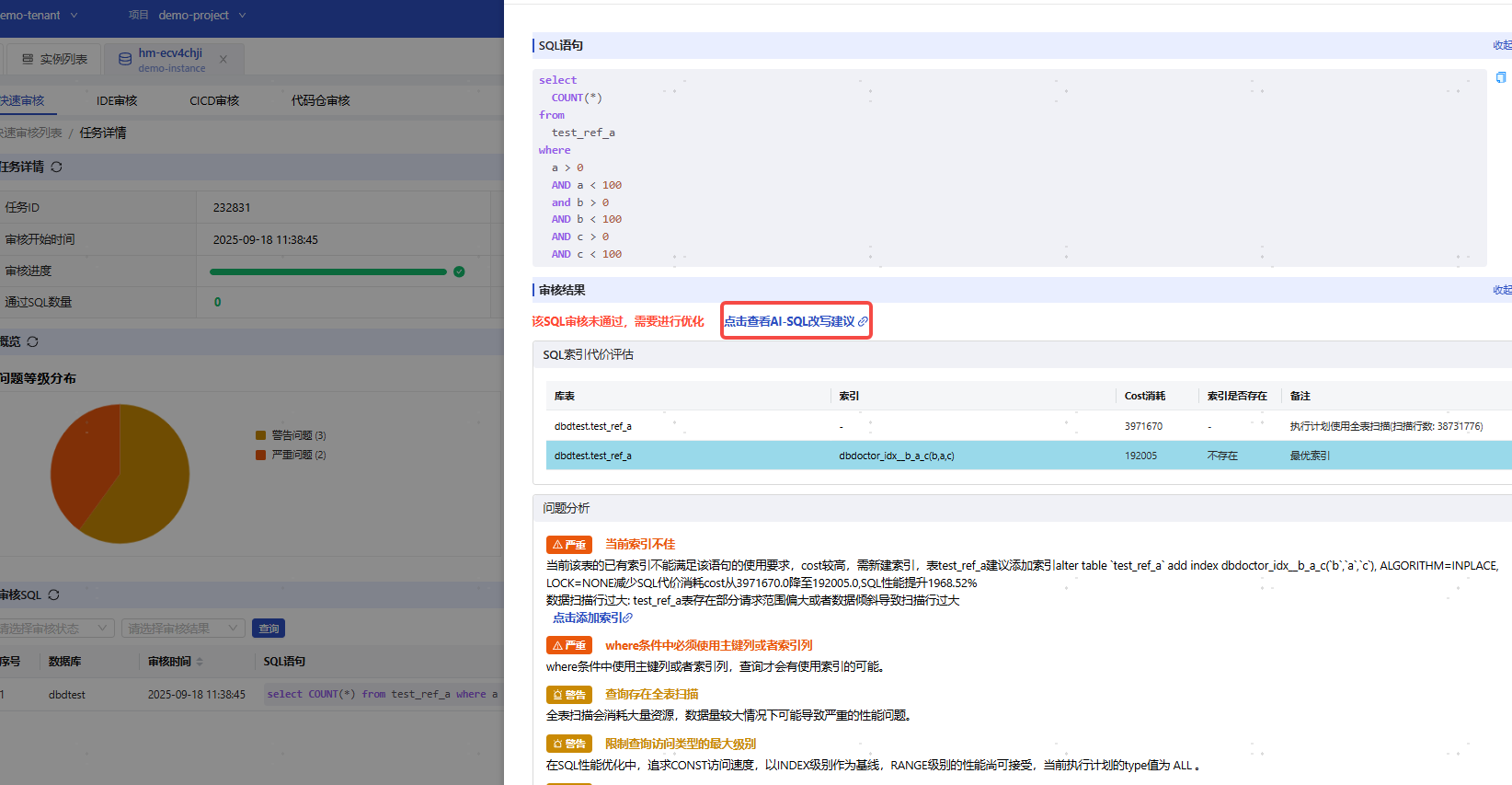Open the 请选择审核结果 dropdown
This screenshot has height=785, width=1512.
[x=182, y=629]
